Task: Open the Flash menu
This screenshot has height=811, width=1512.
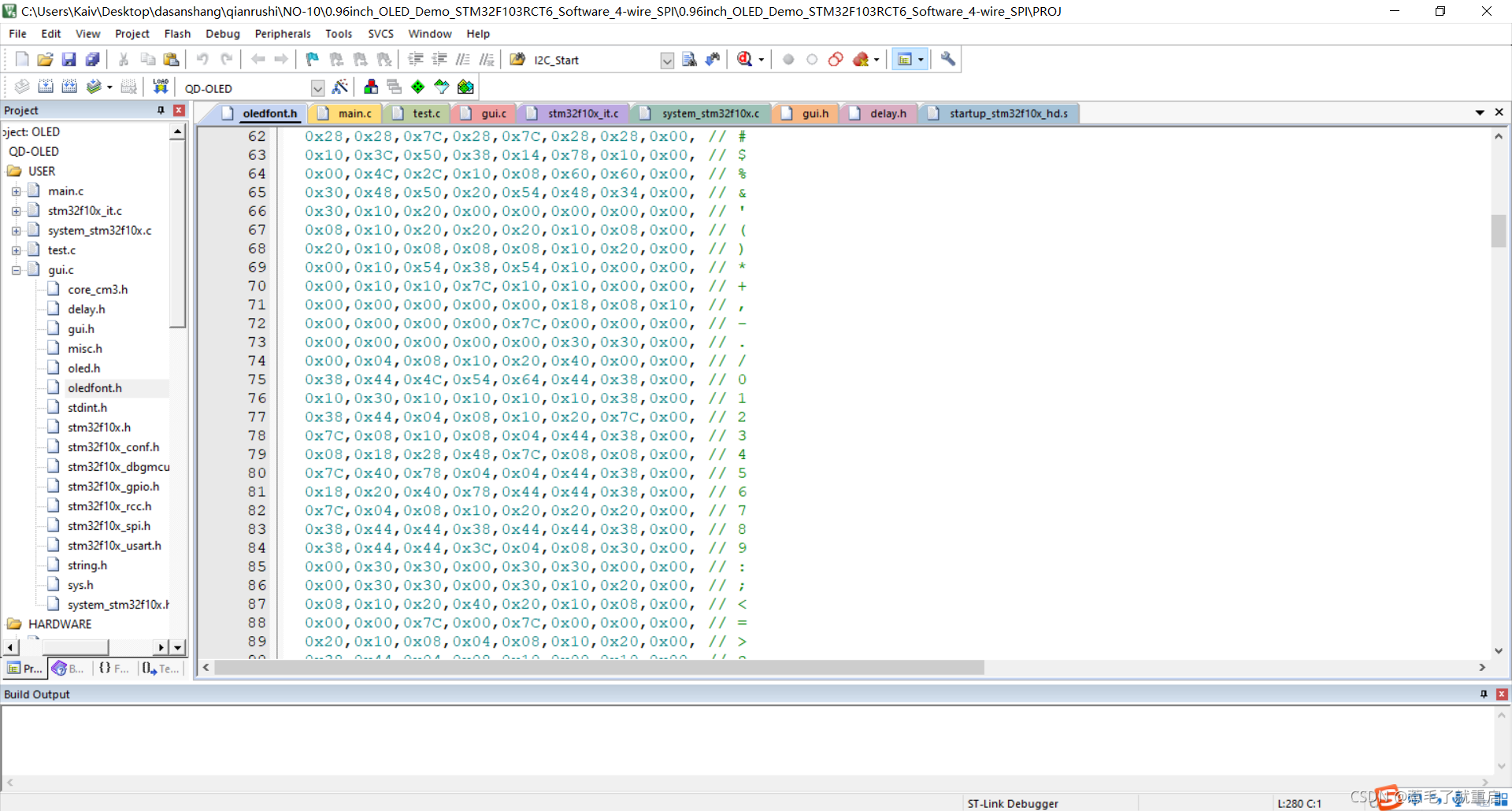Action: (177, 34)
